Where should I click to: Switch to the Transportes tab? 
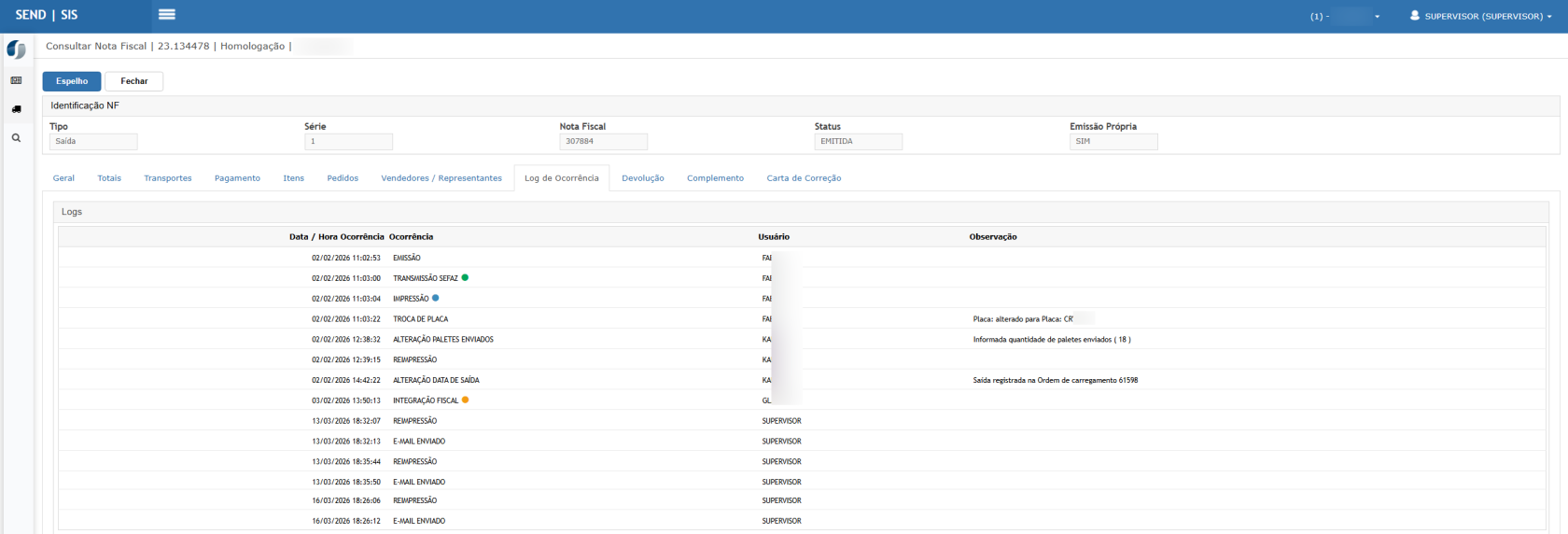[168, 178]
